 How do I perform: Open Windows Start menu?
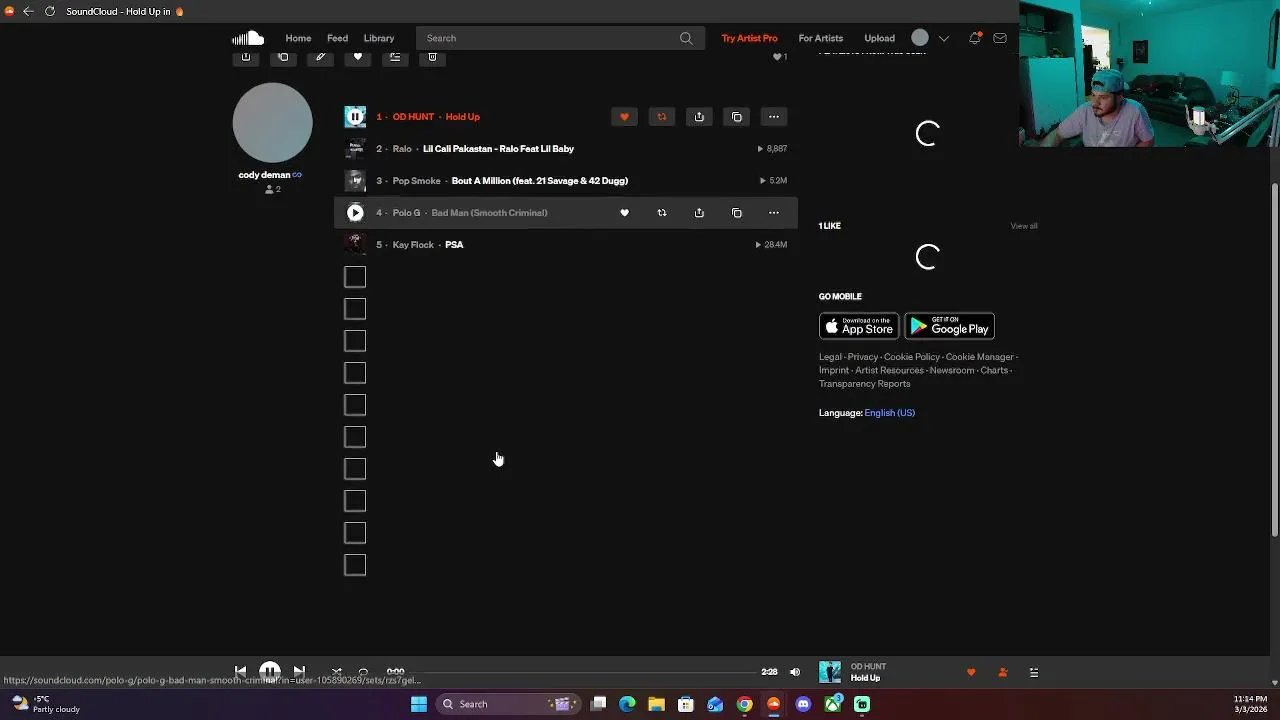419,704
